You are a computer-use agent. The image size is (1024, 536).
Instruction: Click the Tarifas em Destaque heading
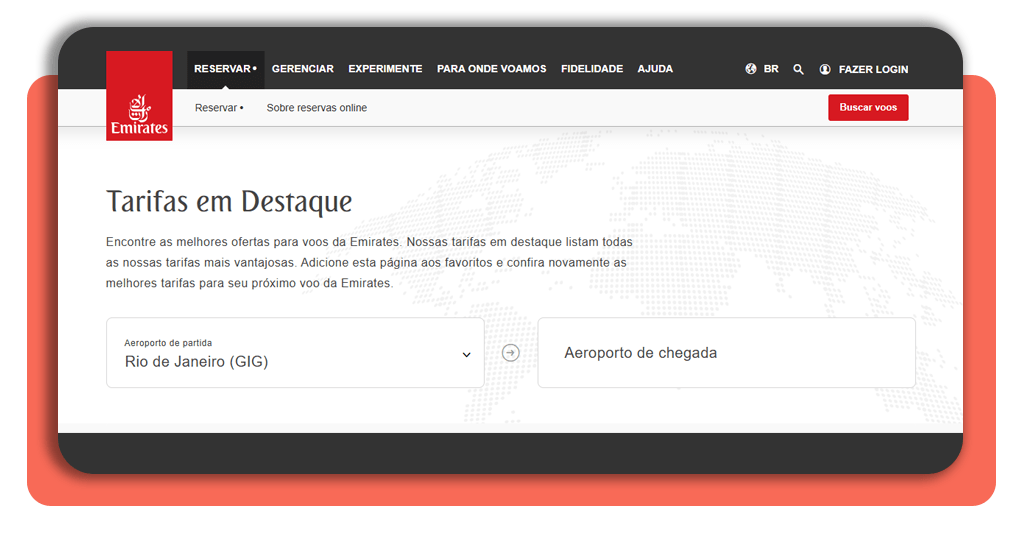pos(229,201)
